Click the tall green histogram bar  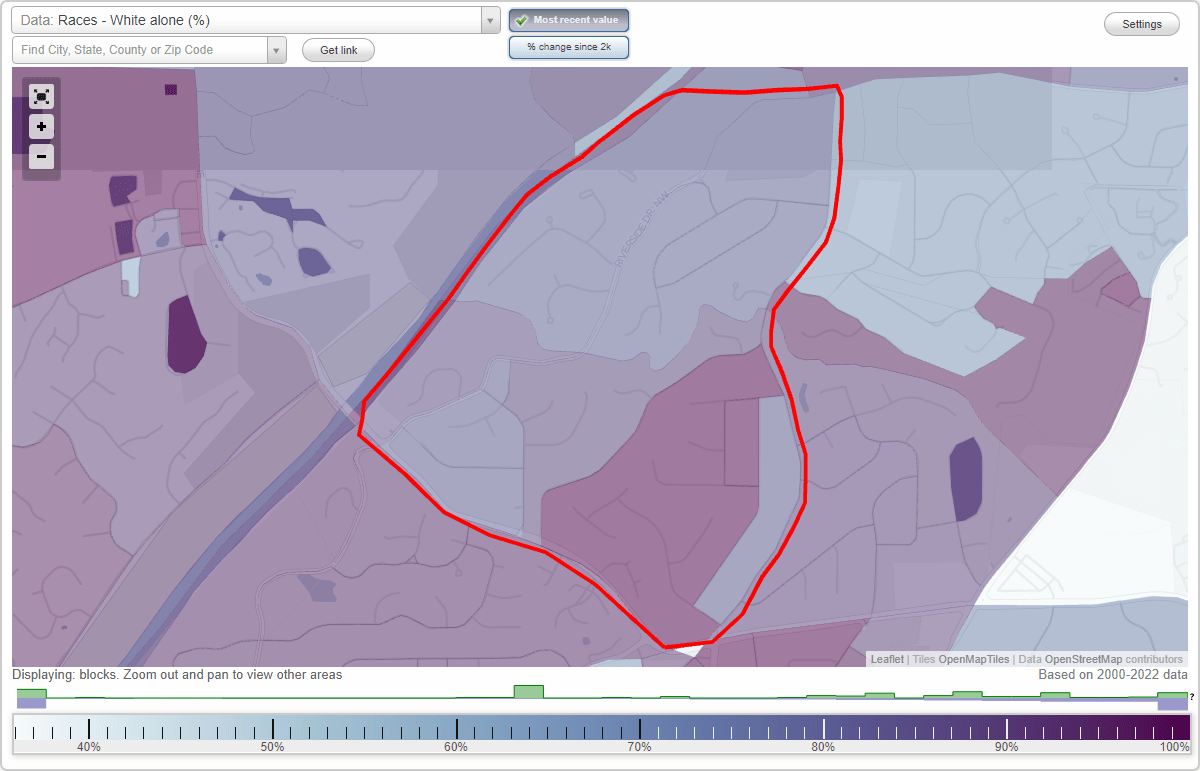coord(528,692)
